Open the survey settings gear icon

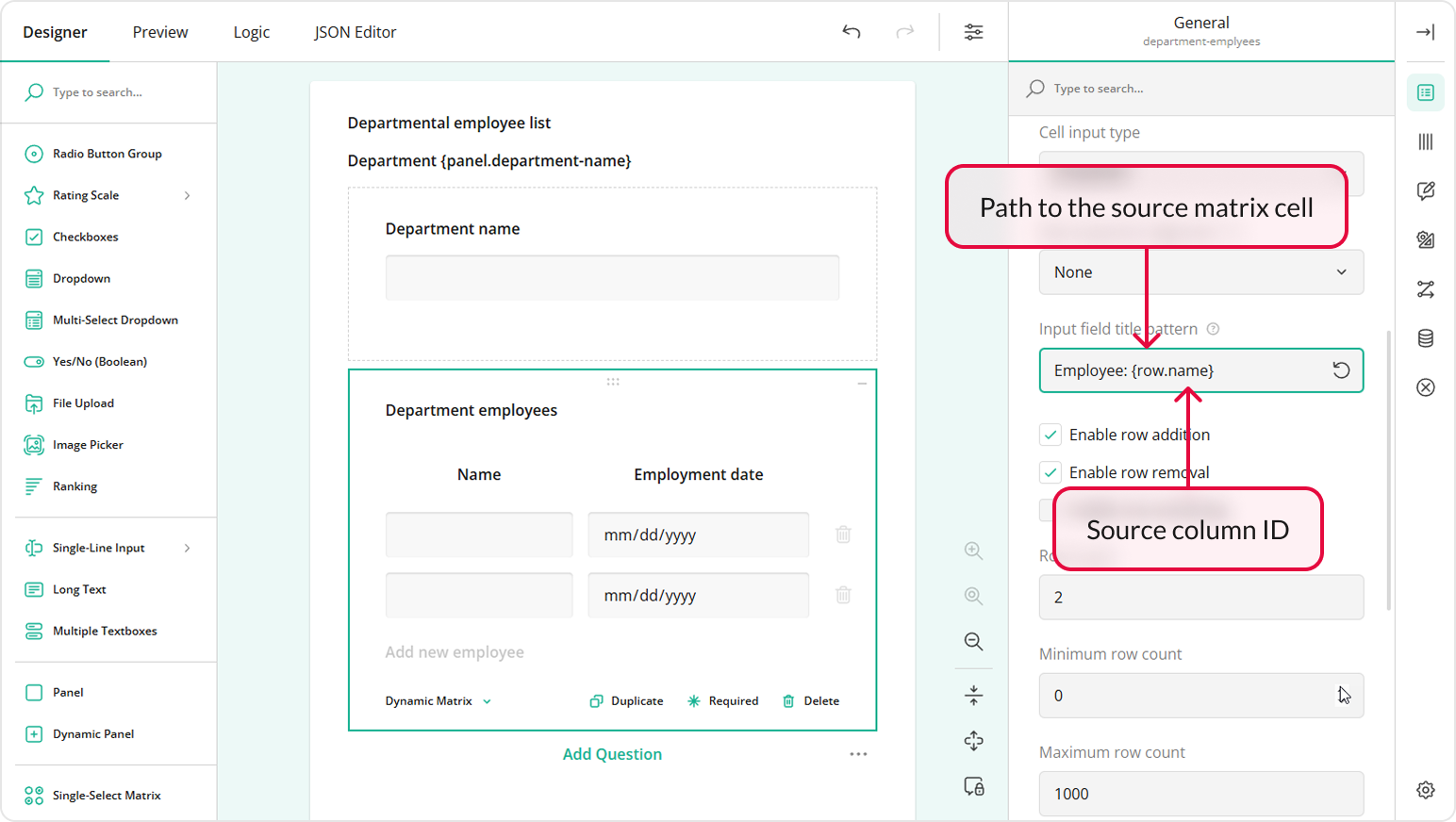pos(1425,790)
